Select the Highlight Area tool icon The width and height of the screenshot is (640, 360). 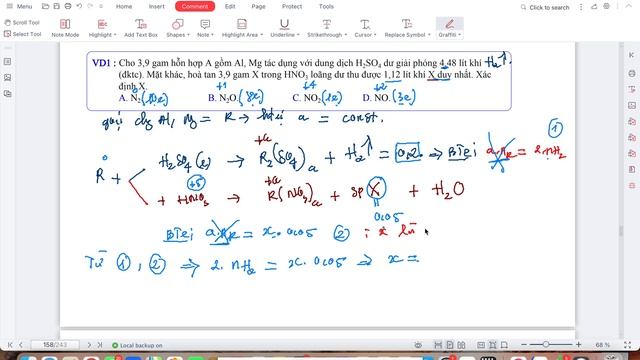pyautogui.click(x=242, y=24)
